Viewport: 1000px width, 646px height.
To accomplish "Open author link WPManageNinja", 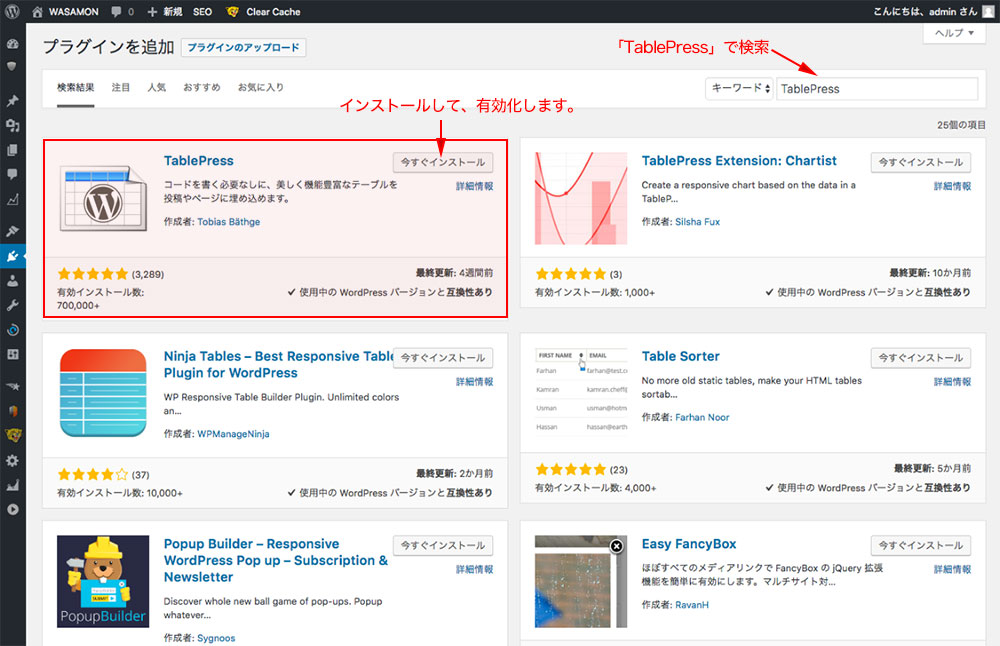I will pyautogui.click(x=233, y=434).
